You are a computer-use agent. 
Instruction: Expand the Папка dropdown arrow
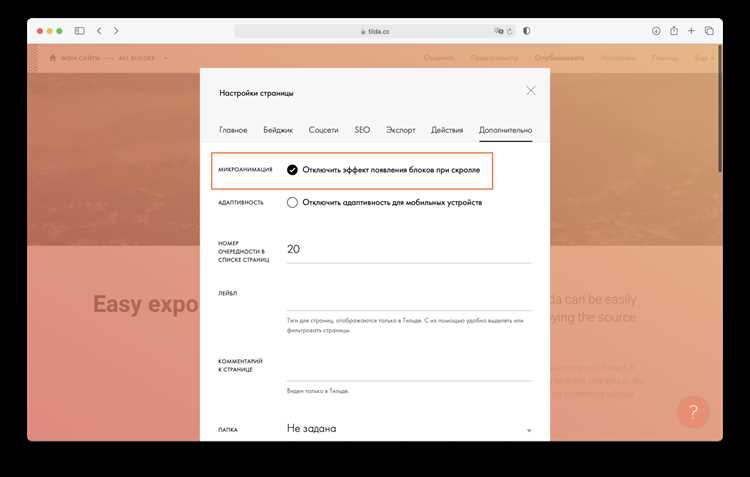tap(529, 430)
